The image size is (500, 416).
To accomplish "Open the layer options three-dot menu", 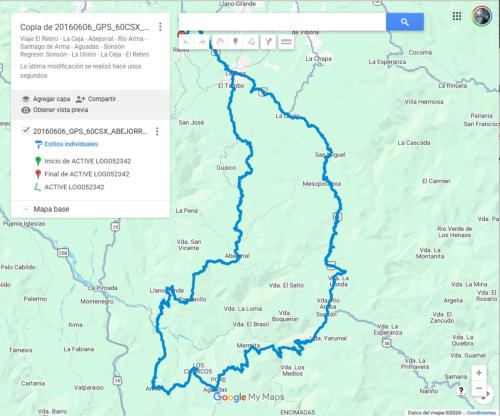I will pos(157,131).
